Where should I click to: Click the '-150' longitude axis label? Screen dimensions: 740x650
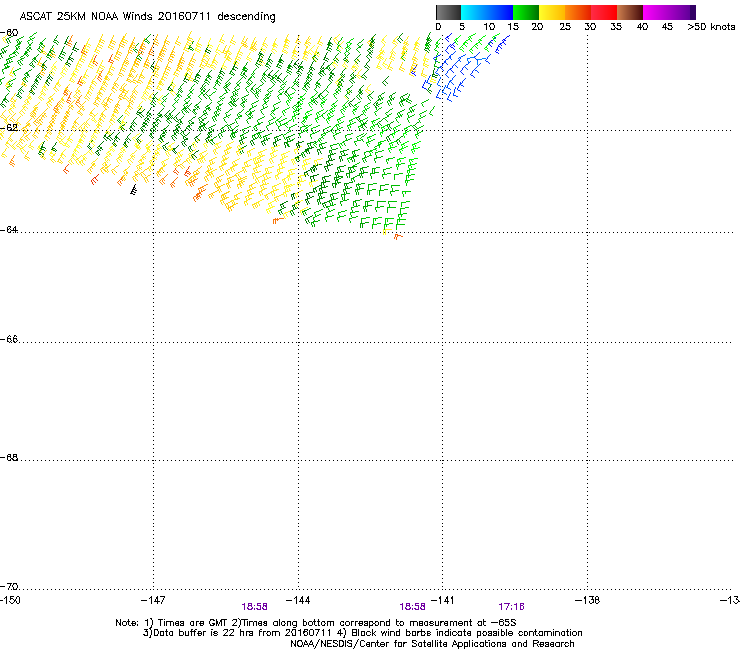click(x=10, y=600)
